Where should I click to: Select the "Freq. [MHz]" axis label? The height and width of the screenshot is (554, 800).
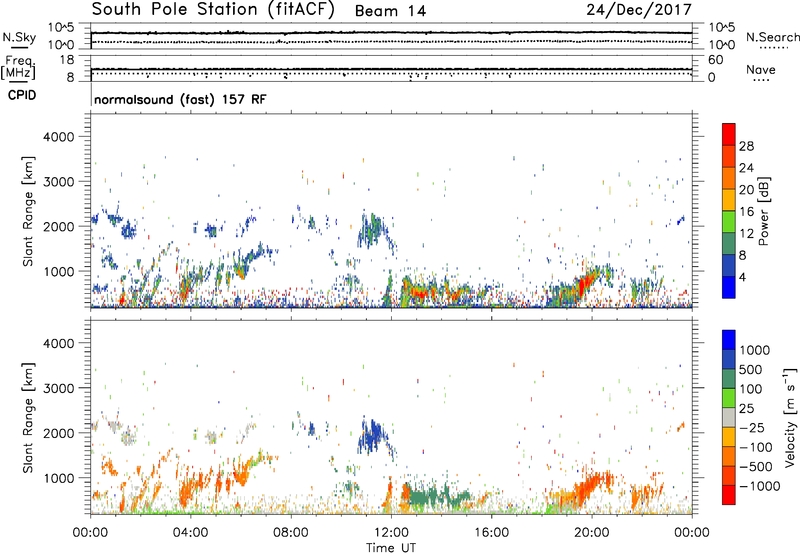(x=18, y=67)
